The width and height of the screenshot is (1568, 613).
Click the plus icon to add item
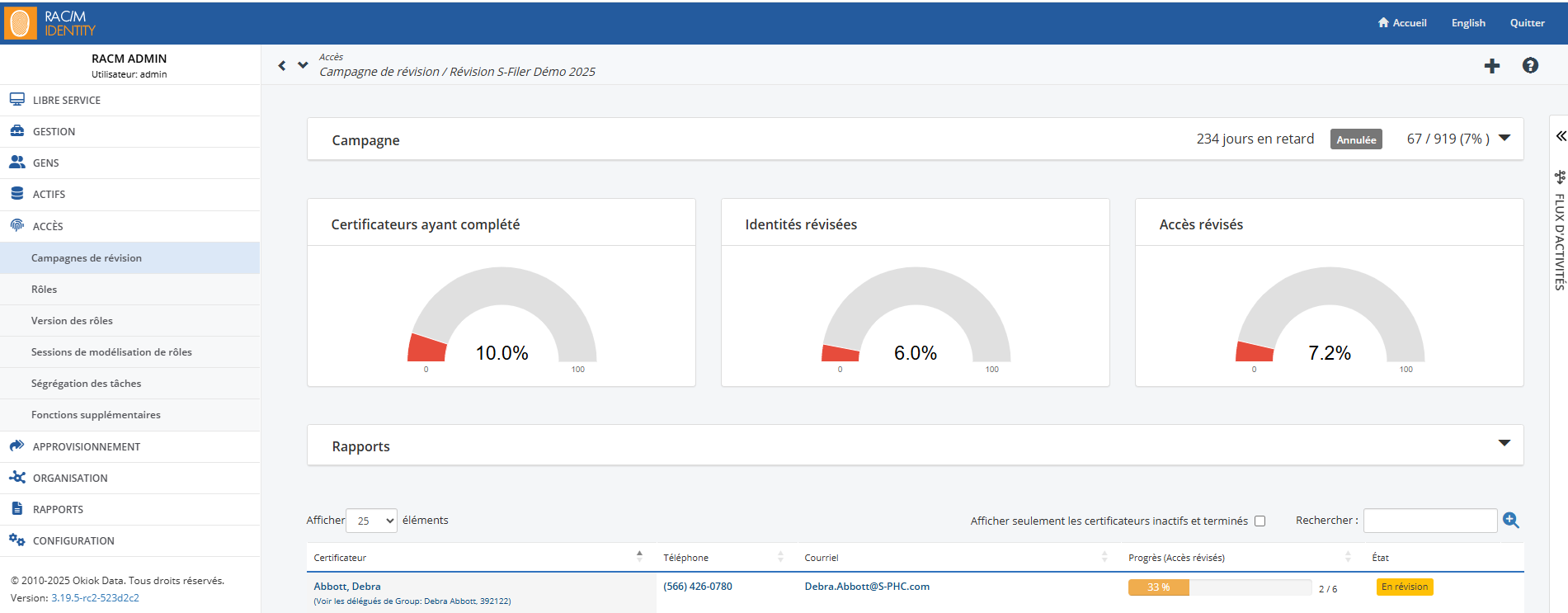click(1491, 66)
